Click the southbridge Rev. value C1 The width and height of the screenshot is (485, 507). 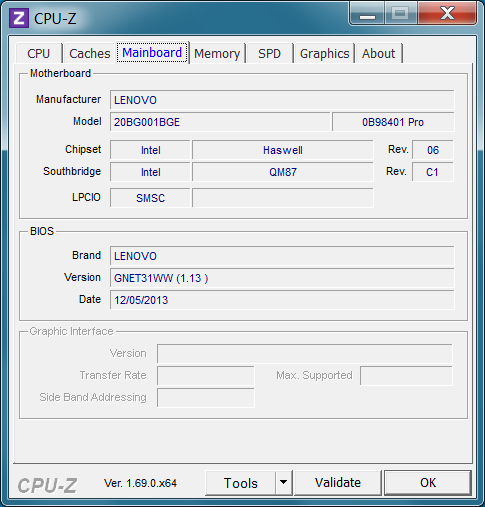click(x=433, y=172)
